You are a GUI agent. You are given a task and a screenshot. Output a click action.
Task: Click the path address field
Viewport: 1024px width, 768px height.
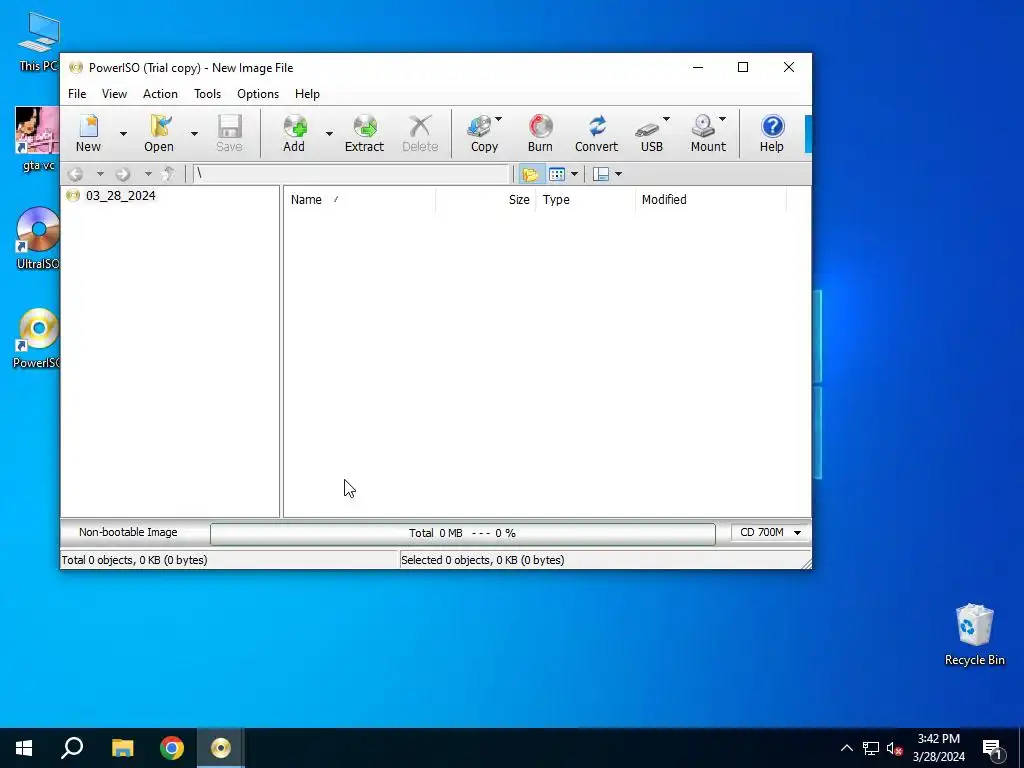pyautogui.click(x=351, y=174)
